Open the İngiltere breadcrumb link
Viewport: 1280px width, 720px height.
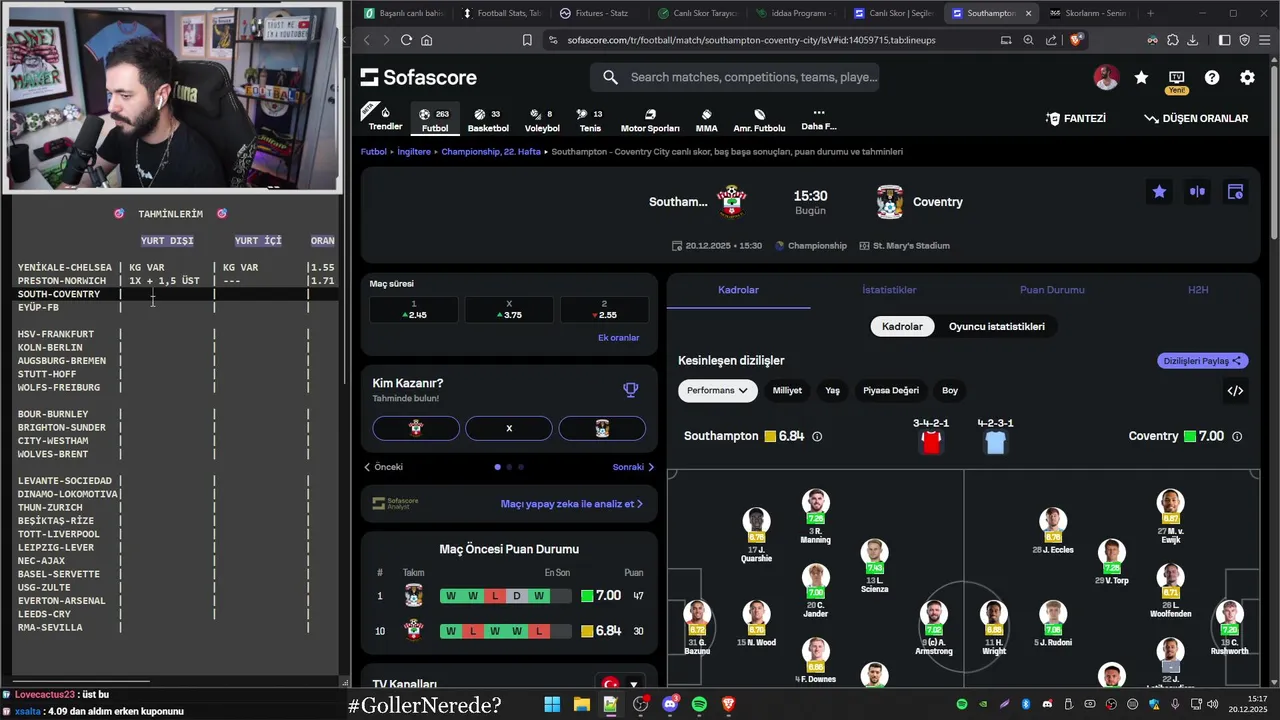414,152
